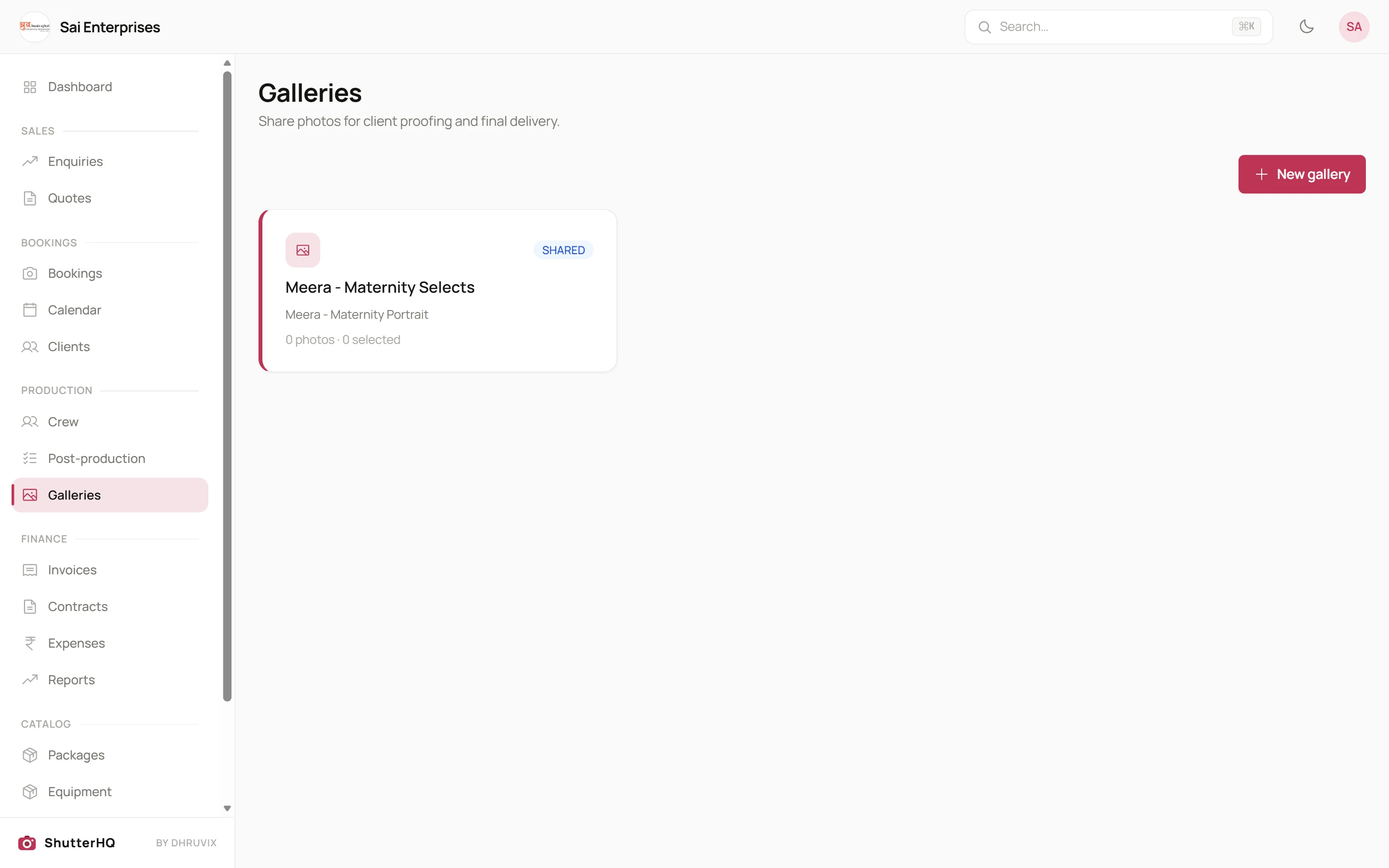Image resolution: width=1389 pixels, height=868 pixels.
Task: Click the Bookings camera icon
Action: 30,273
